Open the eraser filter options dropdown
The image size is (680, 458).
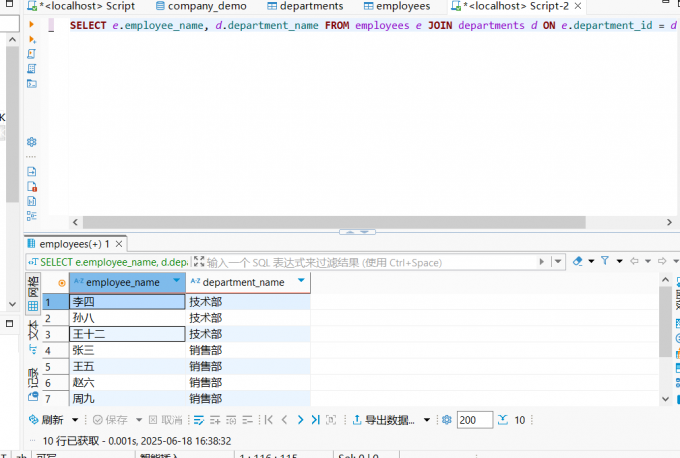pyautogui.click(x=591, y=261)
